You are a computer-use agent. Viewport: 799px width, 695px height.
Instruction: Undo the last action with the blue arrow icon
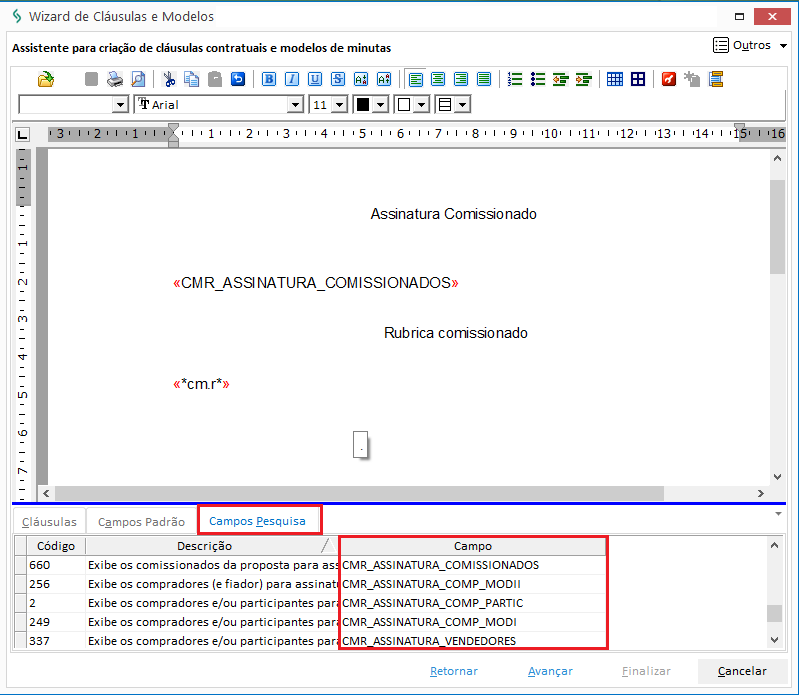point(238,79)
